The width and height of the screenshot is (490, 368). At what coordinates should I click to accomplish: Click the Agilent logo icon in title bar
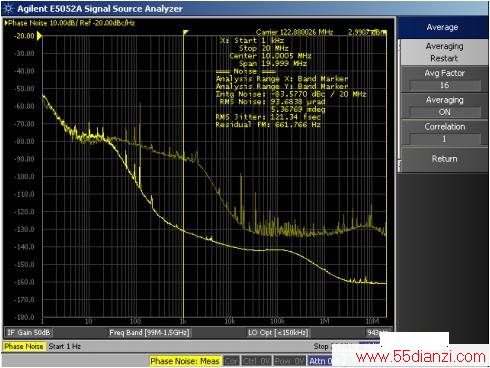8,9
